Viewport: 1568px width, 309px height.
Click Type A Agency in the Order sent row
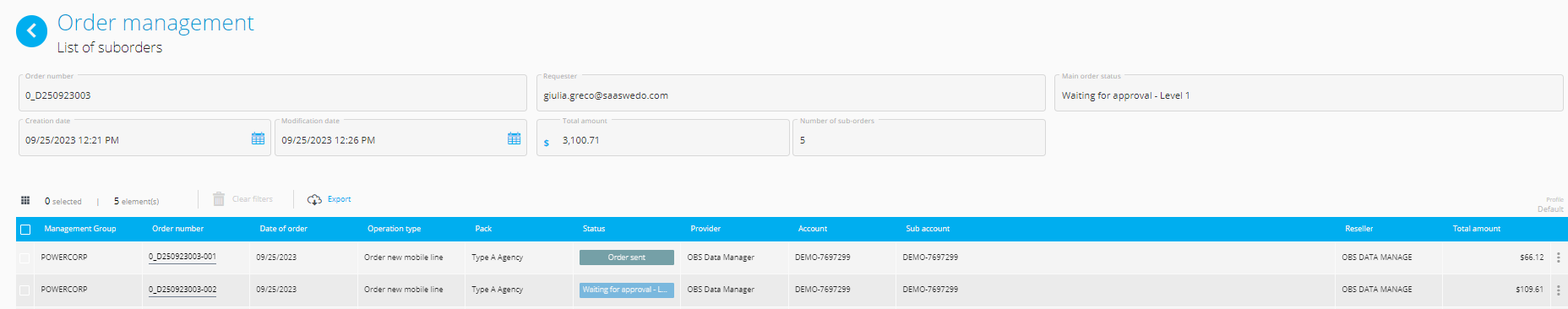(x=497, y=257)
